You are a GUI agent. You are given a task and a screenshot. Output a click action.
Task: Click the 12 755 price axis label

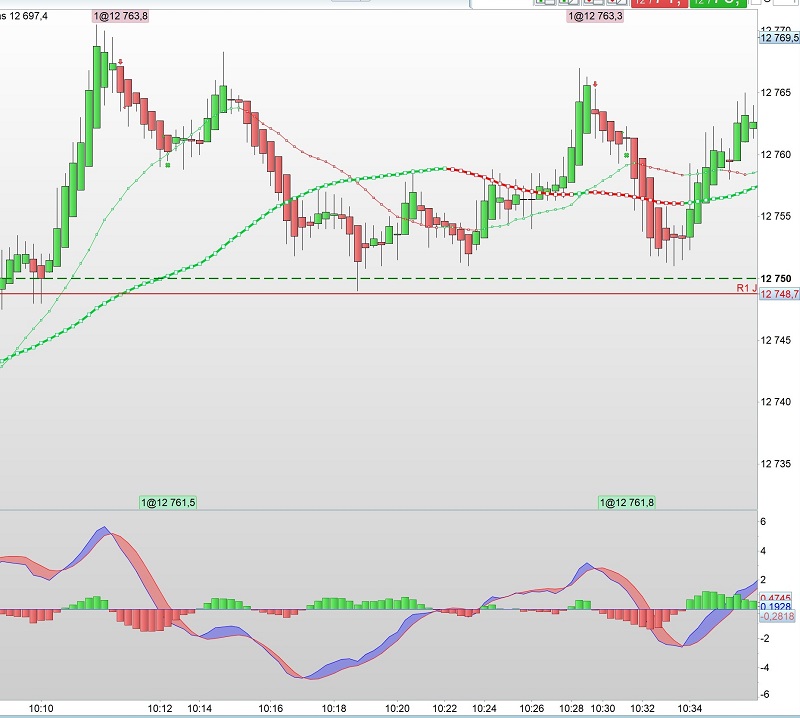(x=776, y=216)
